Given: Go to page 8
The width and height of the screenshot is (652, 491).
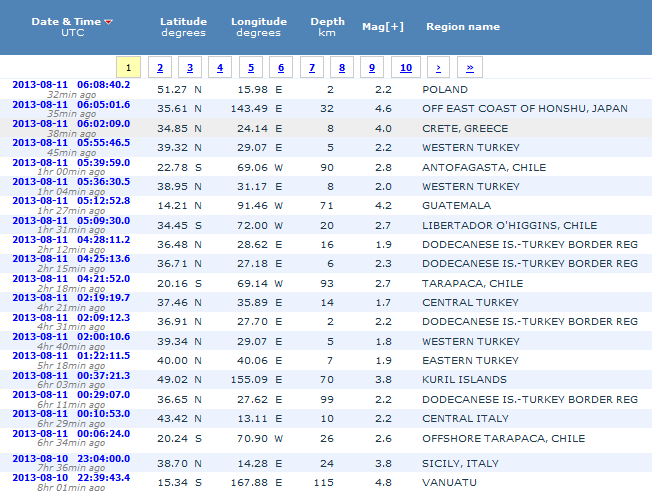Looking at the screenshot, I should [x=342, y=67].
